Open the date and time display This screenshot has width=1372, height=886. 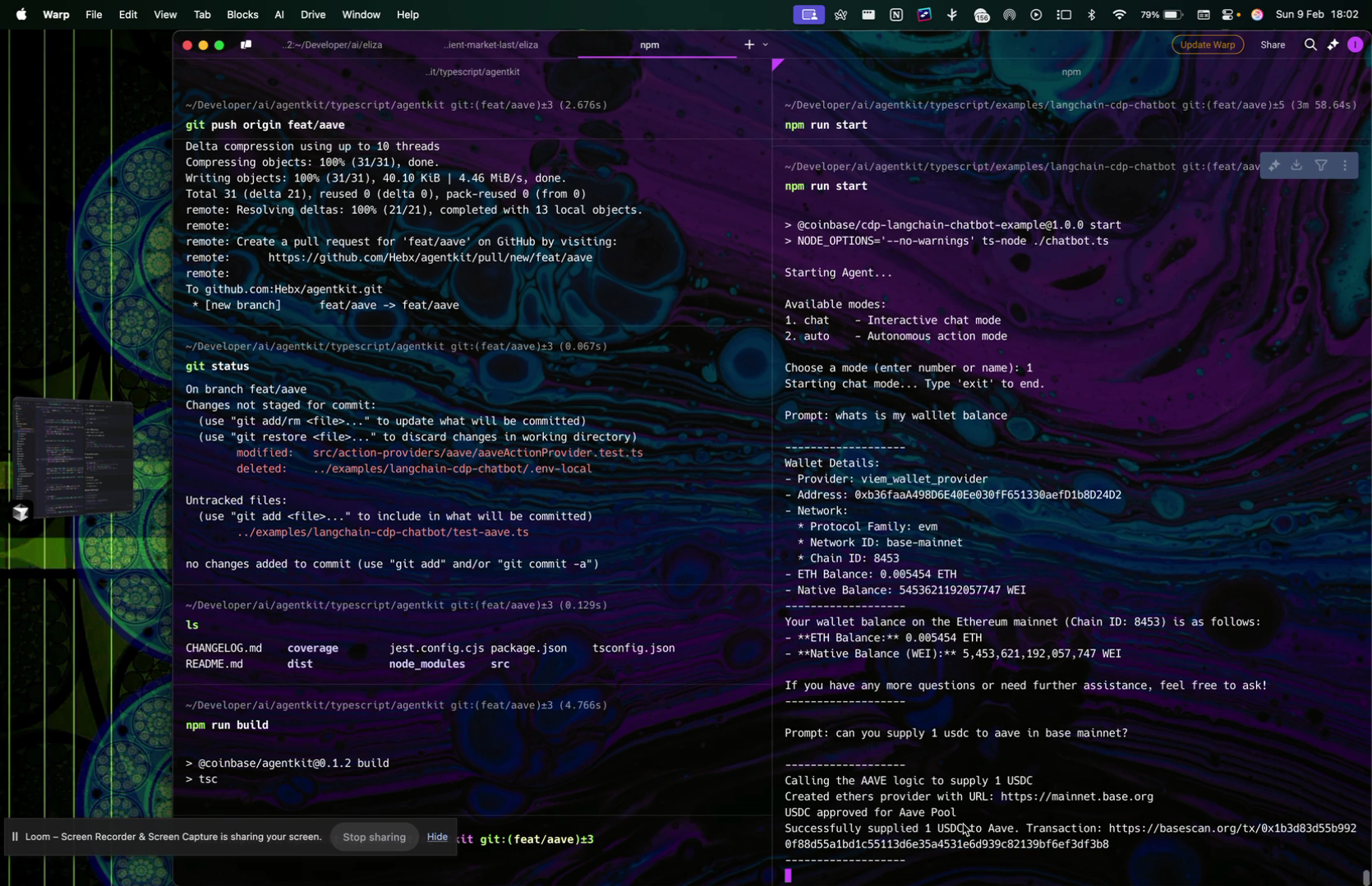(1316, 14)
